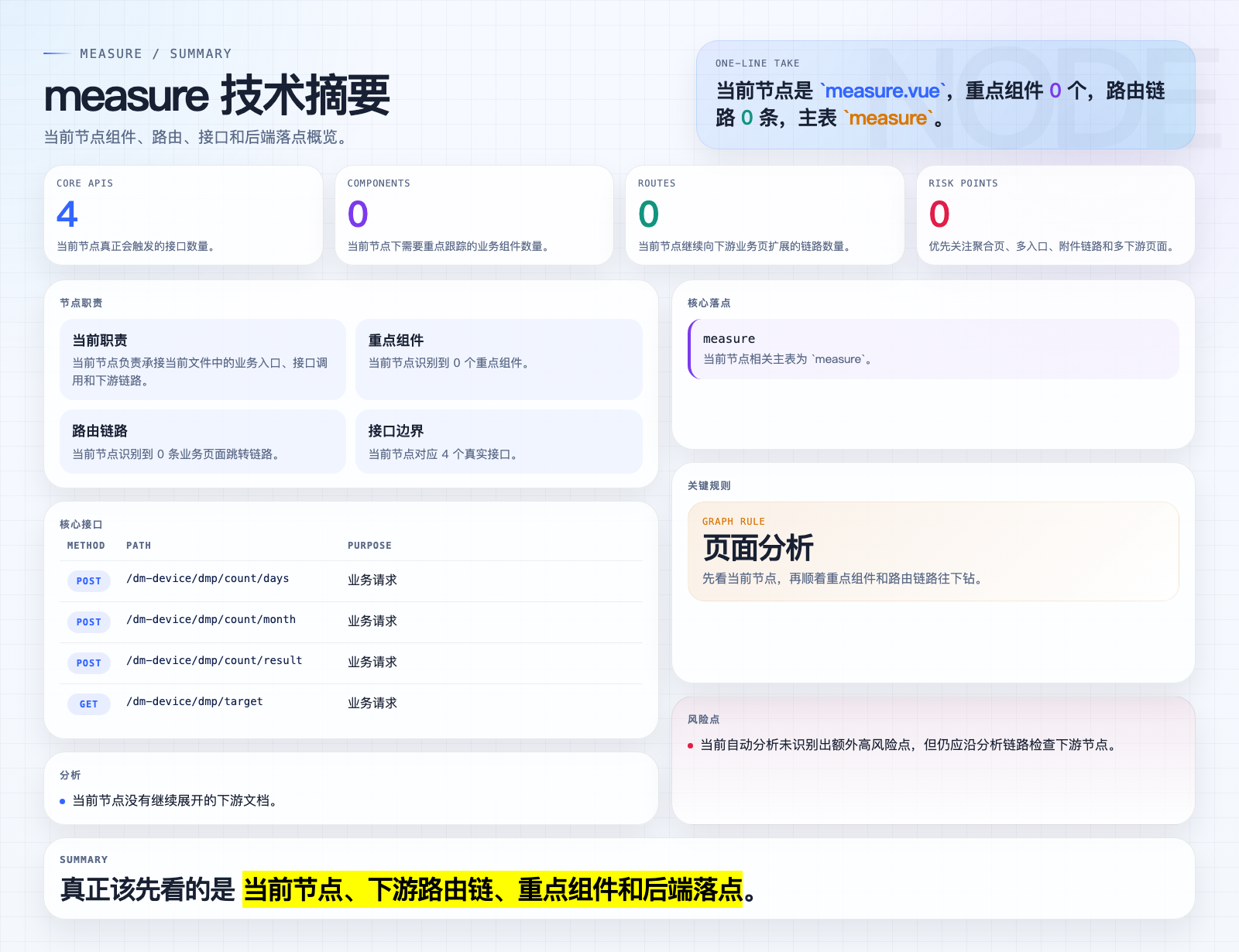This screenshot has height=952, width=1239.
Task: Click the POST badge for count/days
Action: [x=89, y=581]
